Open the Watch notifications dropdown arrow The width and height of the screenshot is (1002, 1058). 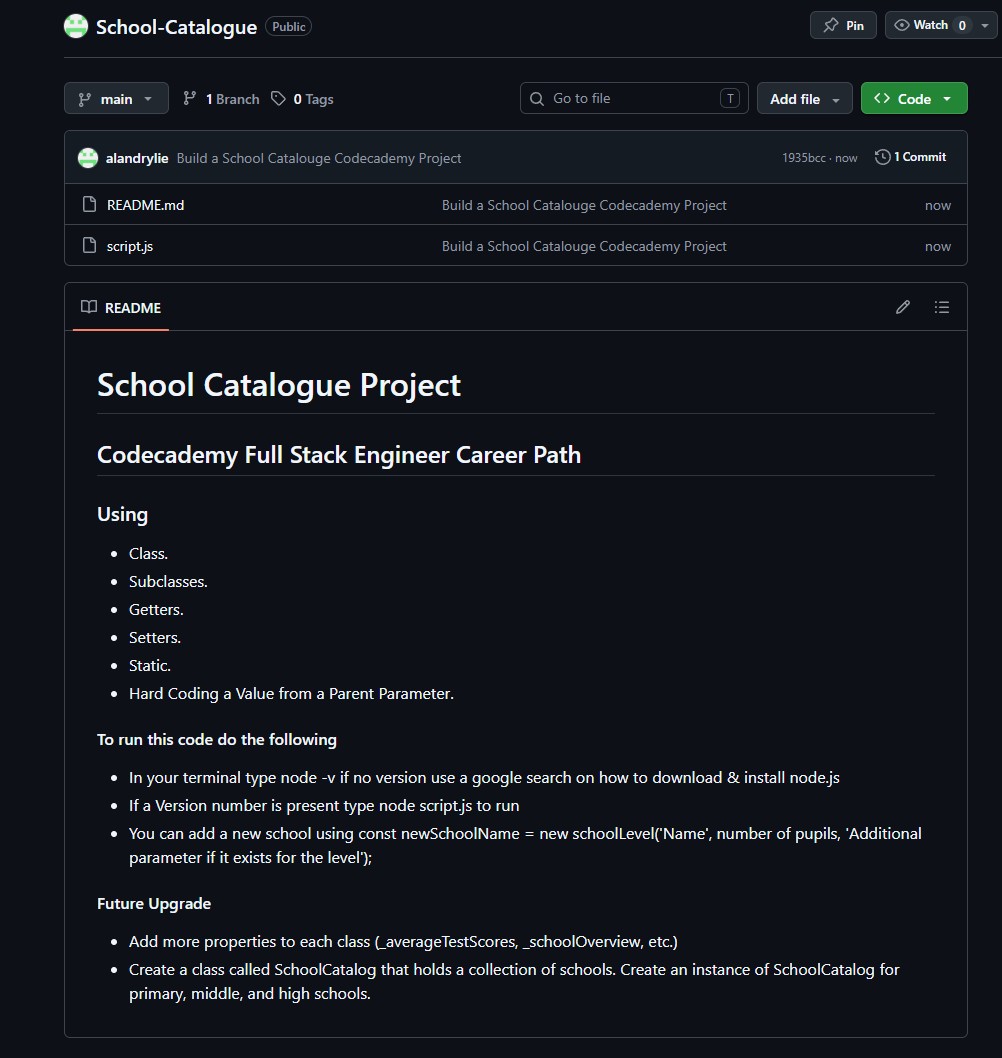(985, 26)
